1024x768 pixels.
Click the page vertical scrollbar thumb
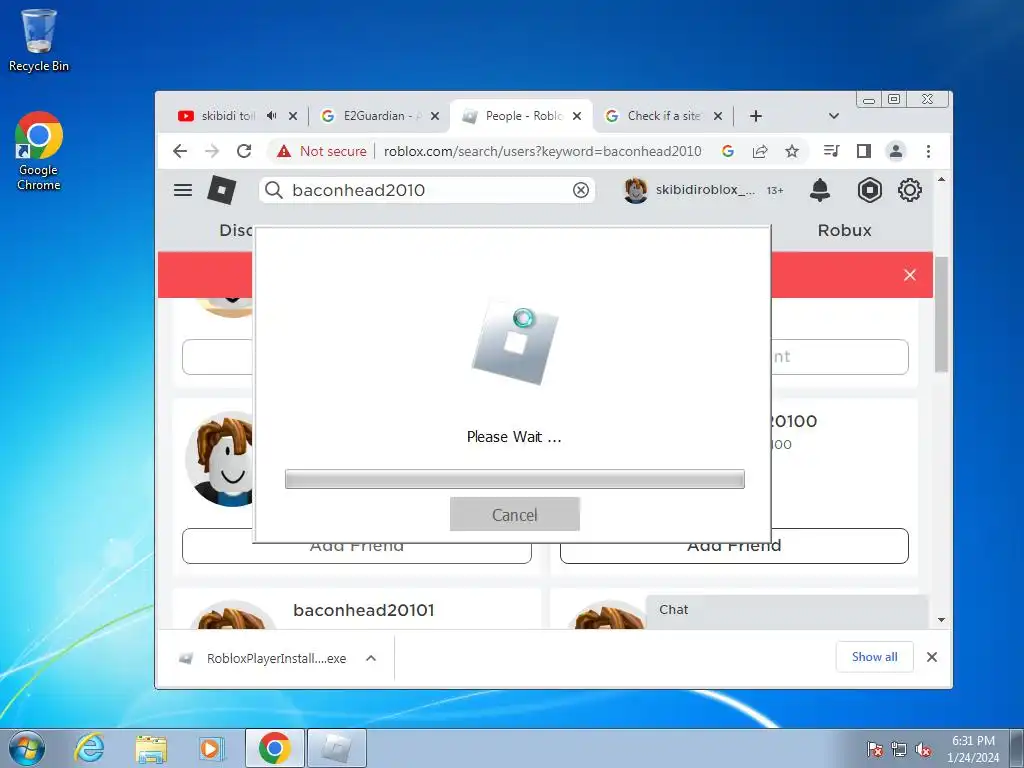click(x=941, y=314)
